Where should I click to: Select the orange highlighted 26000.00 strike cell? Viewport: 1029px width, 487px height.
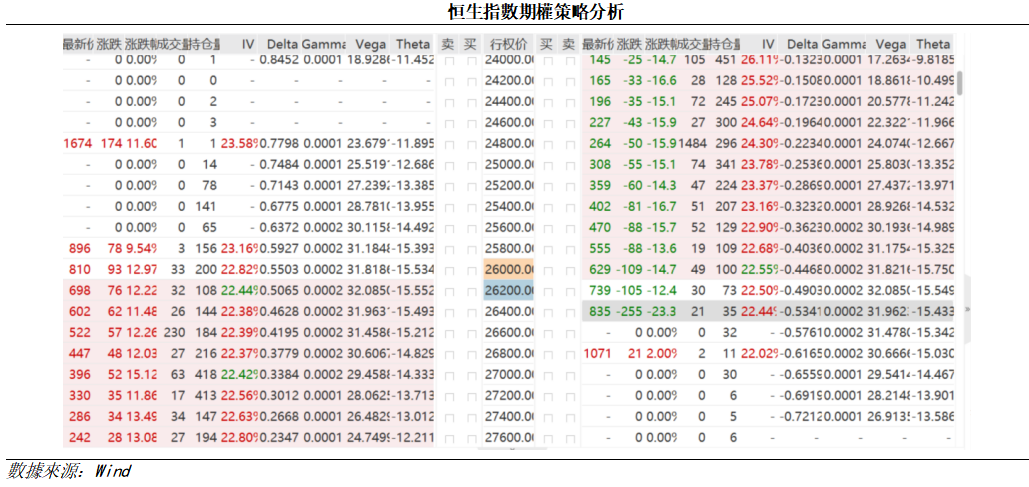509,270
